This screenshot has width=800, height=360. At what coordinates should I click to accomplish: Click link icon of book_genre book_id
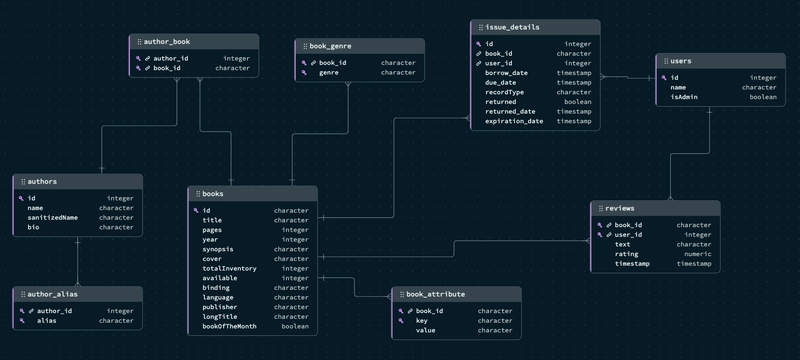click(313, 63)
